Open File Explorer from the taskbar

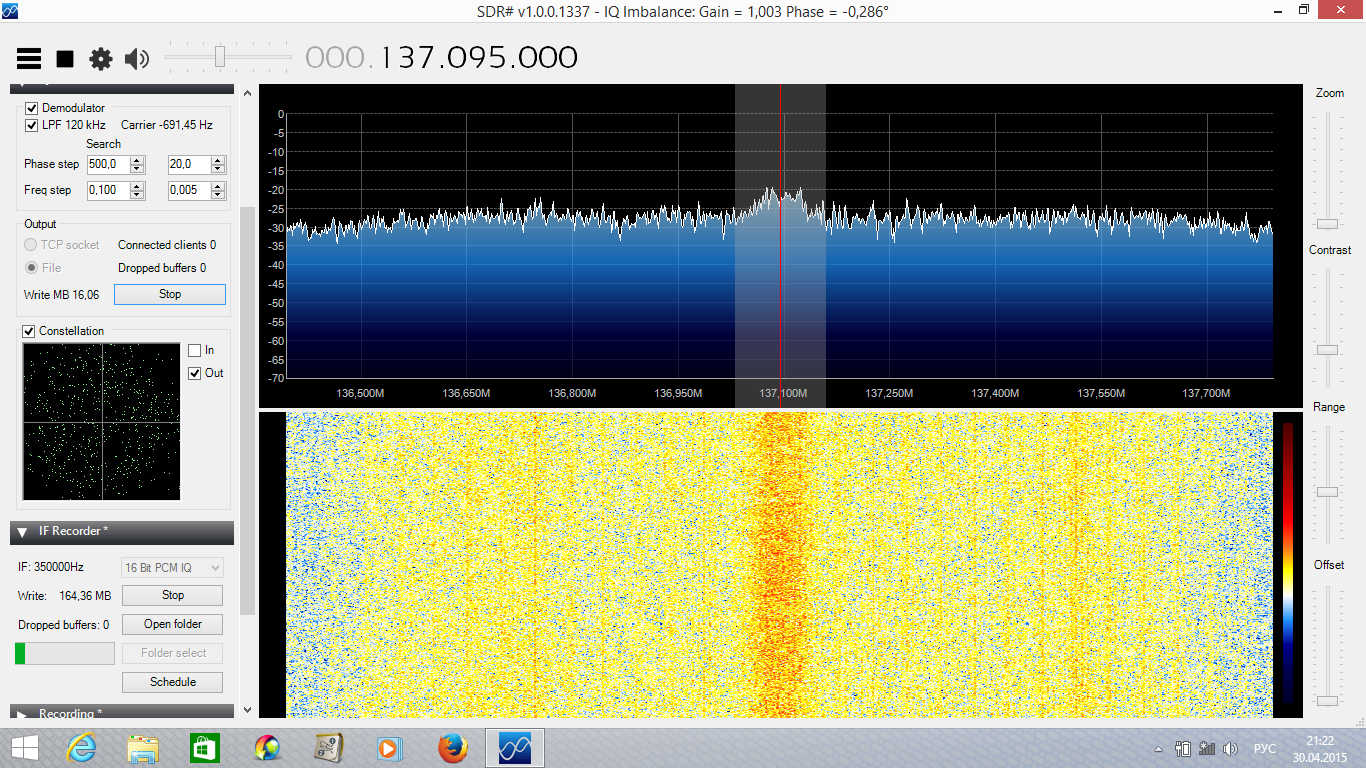pos(143,748)
